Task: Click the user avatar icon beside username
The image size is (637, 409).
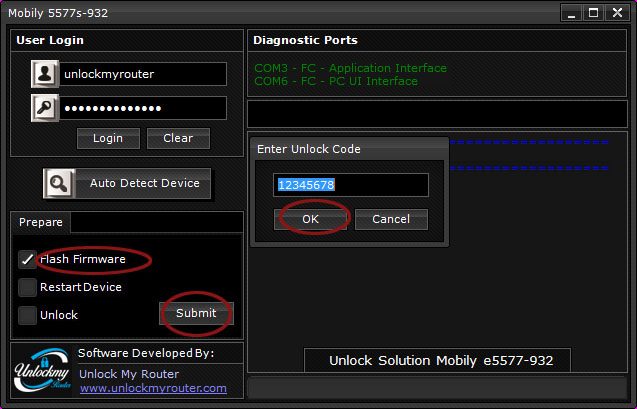Action: click(x=45, y=74)
